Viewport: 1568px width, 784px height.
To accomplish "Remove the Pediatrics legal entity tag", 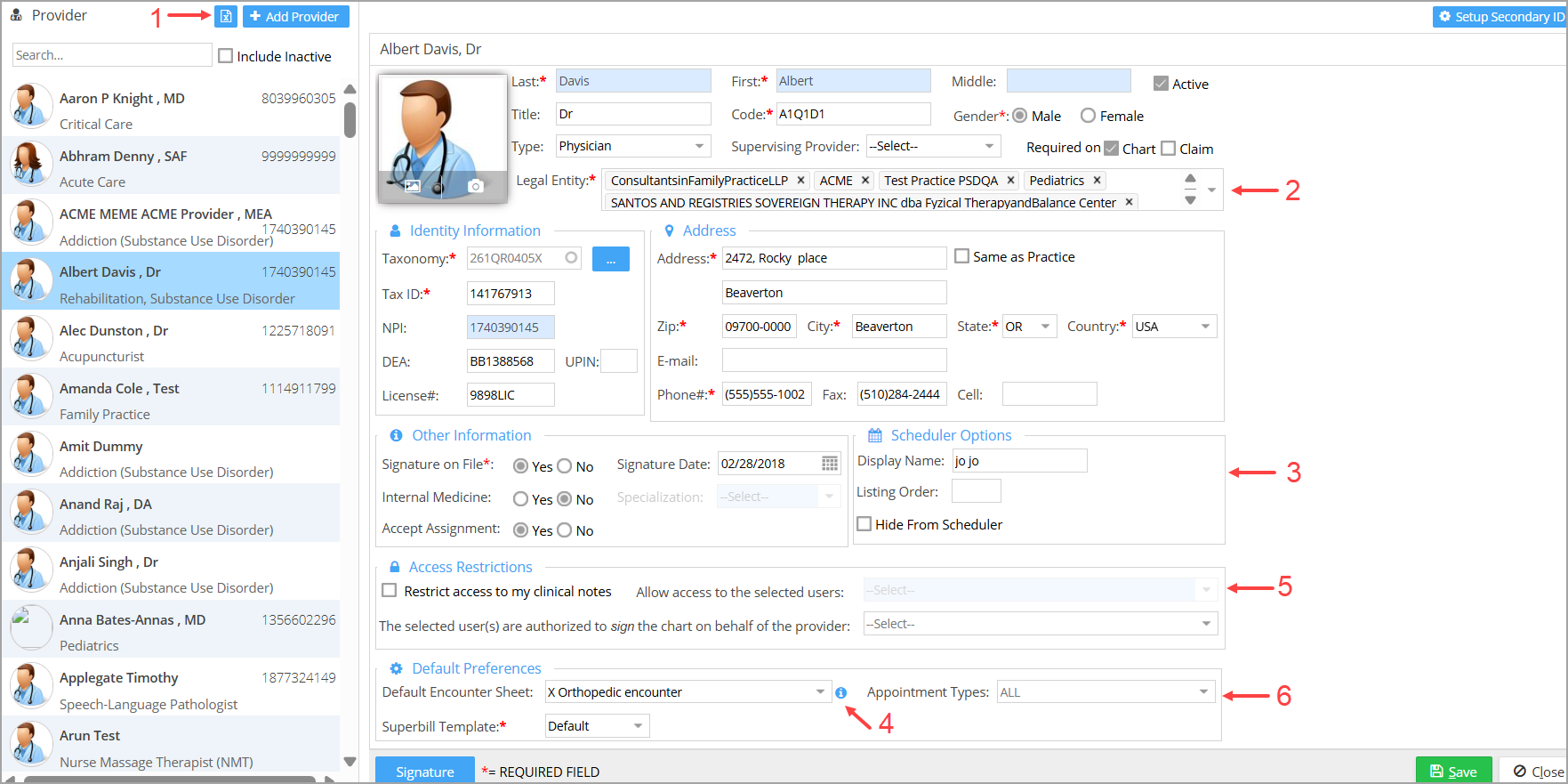I will (1097, 180).
